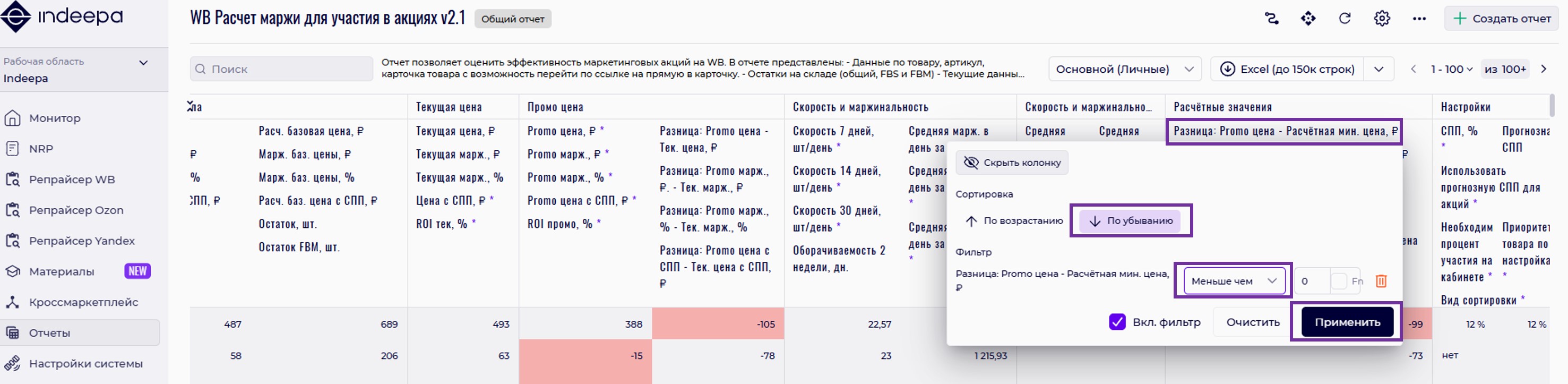Delete the filter with trash icon
This screenshot has height=384, width=1568.
coord(1381,281)
